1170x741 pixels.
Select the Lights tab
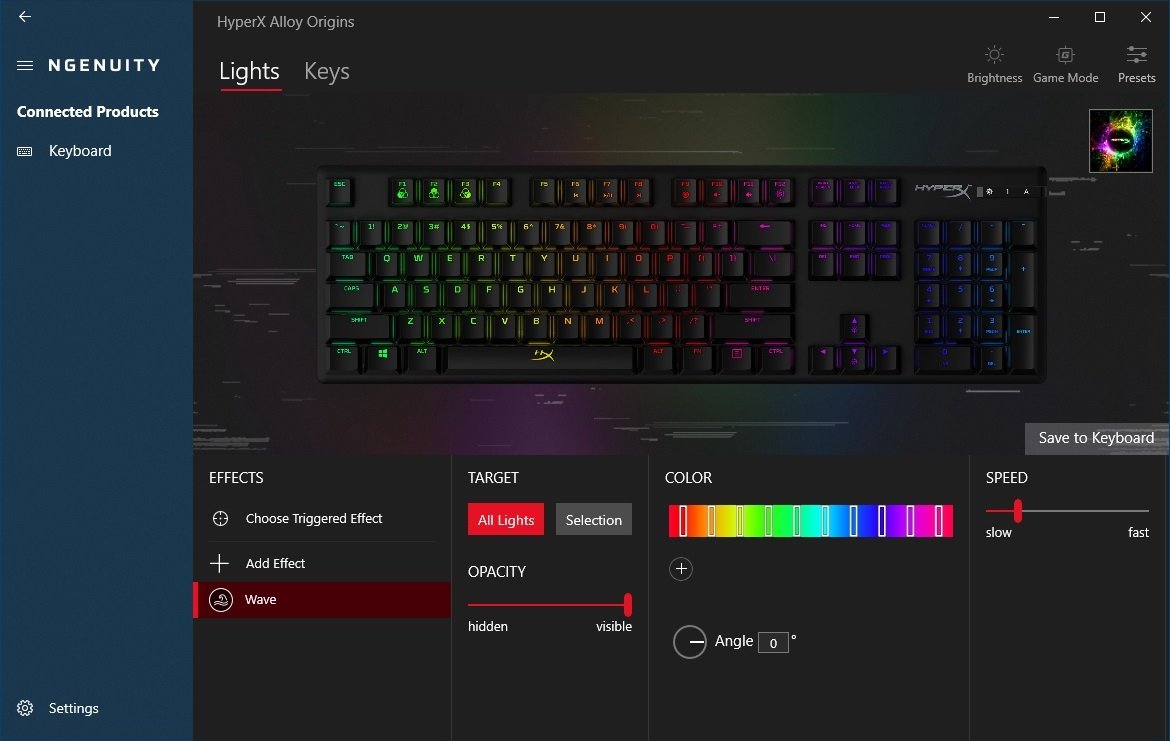click(249, 71)
